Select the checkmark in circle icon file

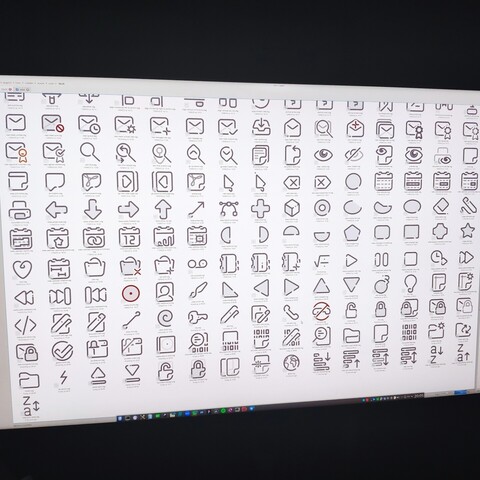pos(62,351)
